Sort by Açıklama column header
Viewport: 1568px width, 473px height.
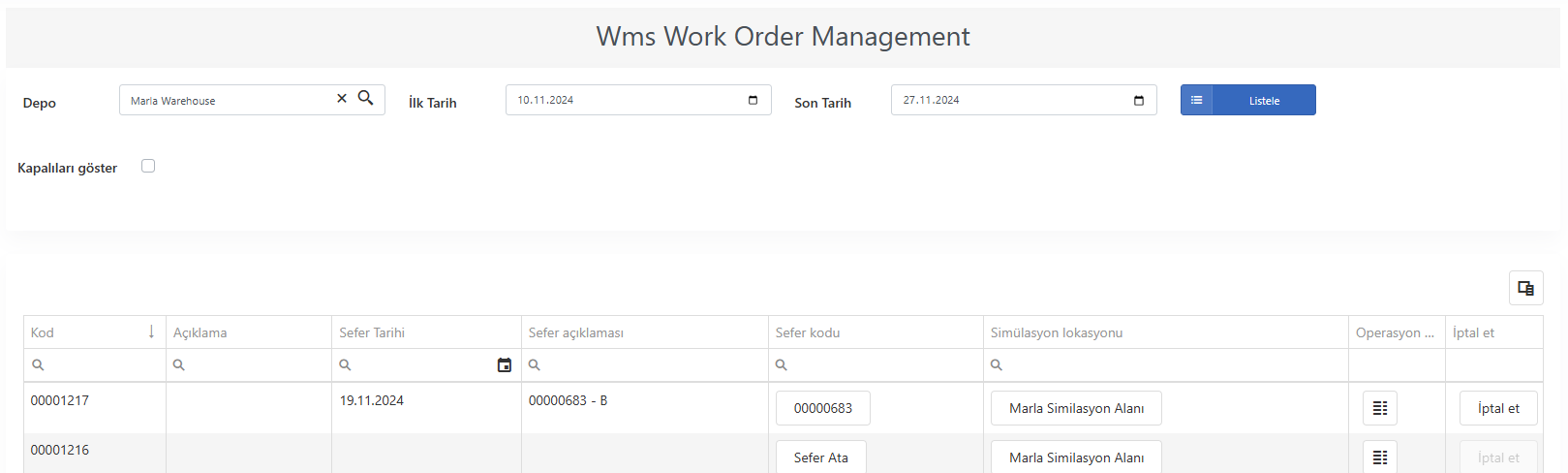click(x=249, y=332)
